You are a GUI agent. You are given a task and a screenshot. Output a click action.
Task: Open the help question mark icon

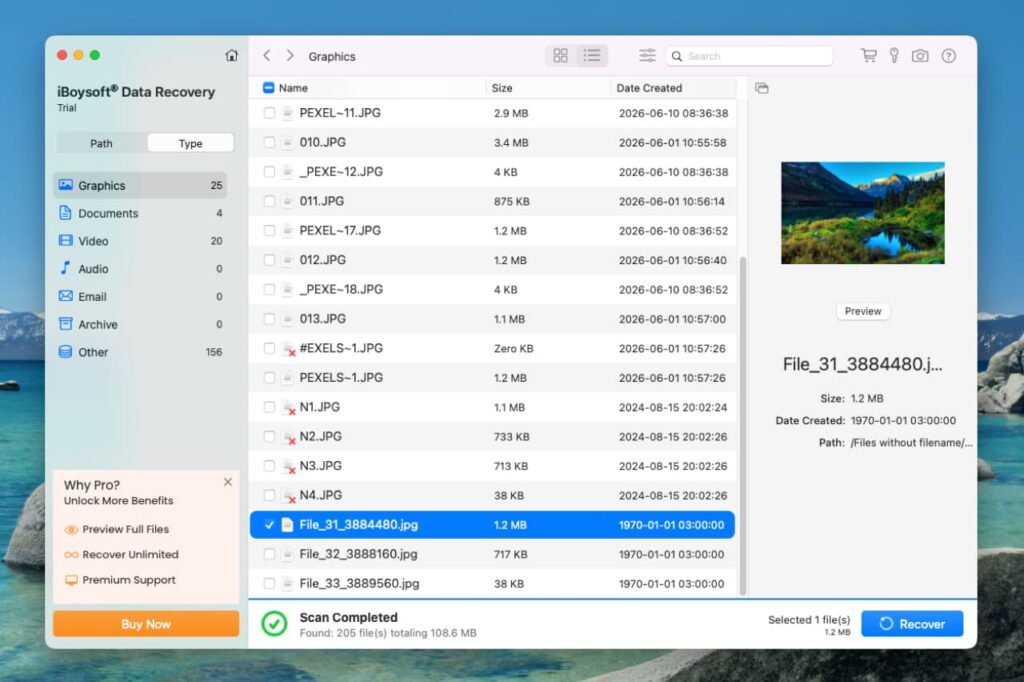point(949,56)
